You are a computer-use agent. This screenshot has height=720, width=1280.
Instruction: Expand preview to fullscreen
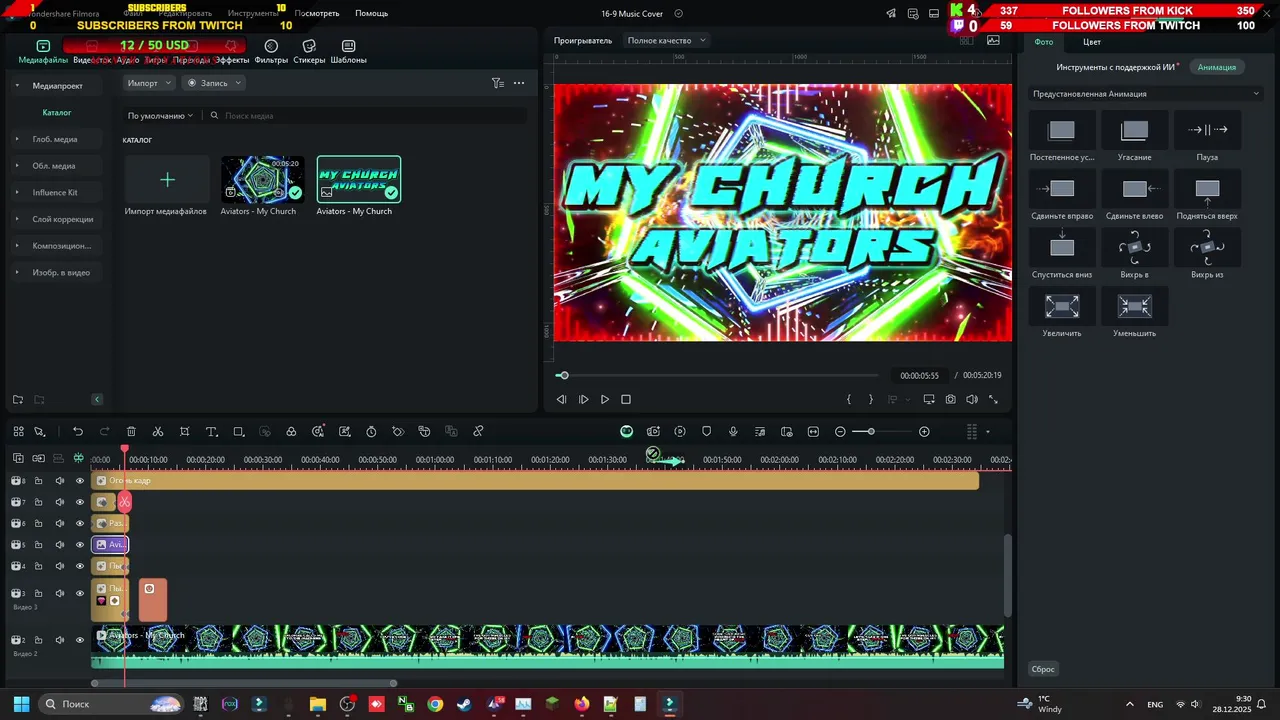pyautogui.click(x=993, y=399)
